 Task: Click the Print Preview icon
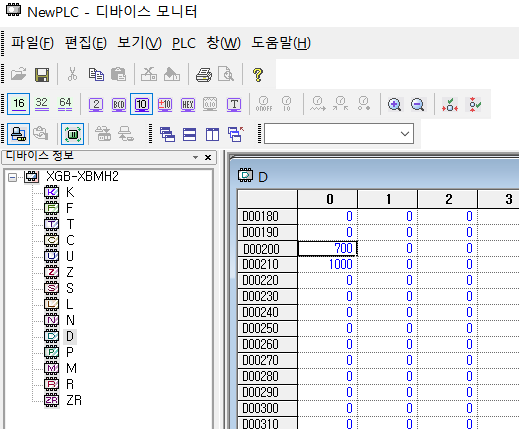(x=226, y=74)
